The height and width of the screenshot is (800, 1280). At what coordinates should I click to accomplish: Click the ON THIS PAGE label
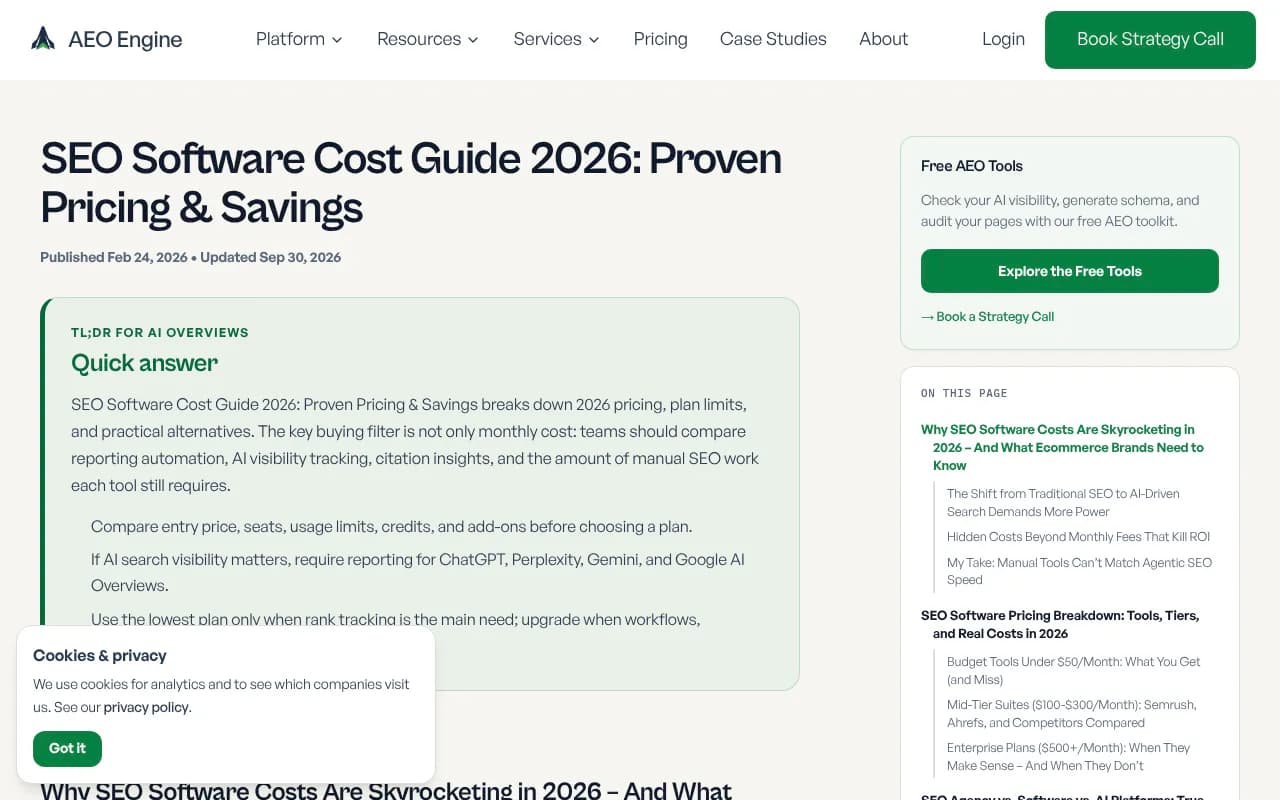tap(963, 393)
